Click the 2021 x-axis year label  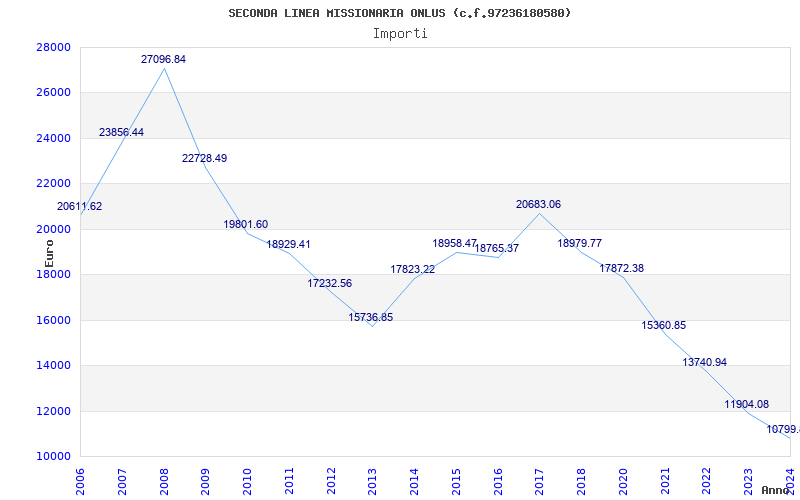(x=665, y=481)
